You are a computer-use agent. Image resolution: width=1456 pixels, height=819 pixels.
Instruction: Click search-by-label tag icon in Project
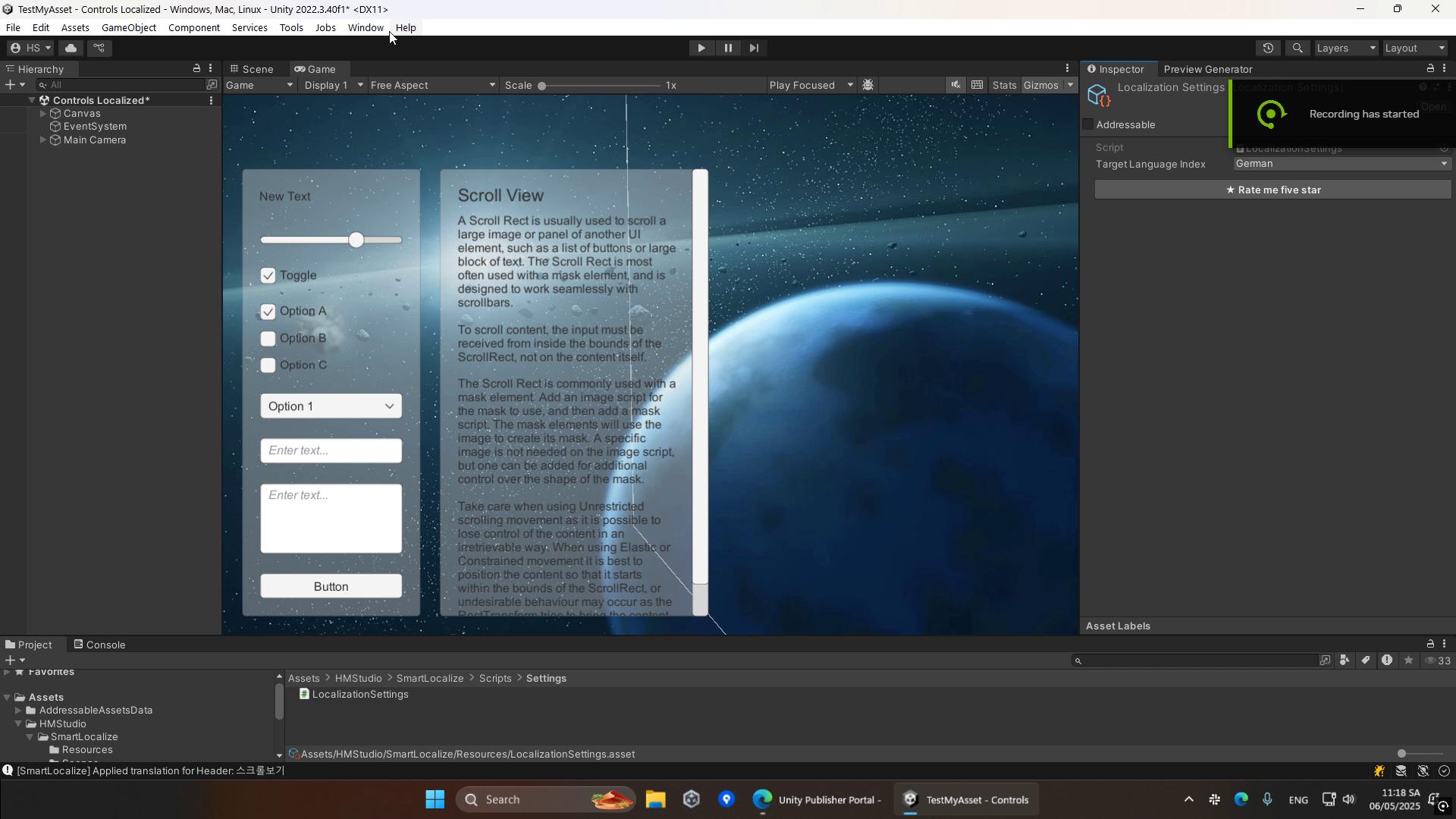[x=1366, y=661]
